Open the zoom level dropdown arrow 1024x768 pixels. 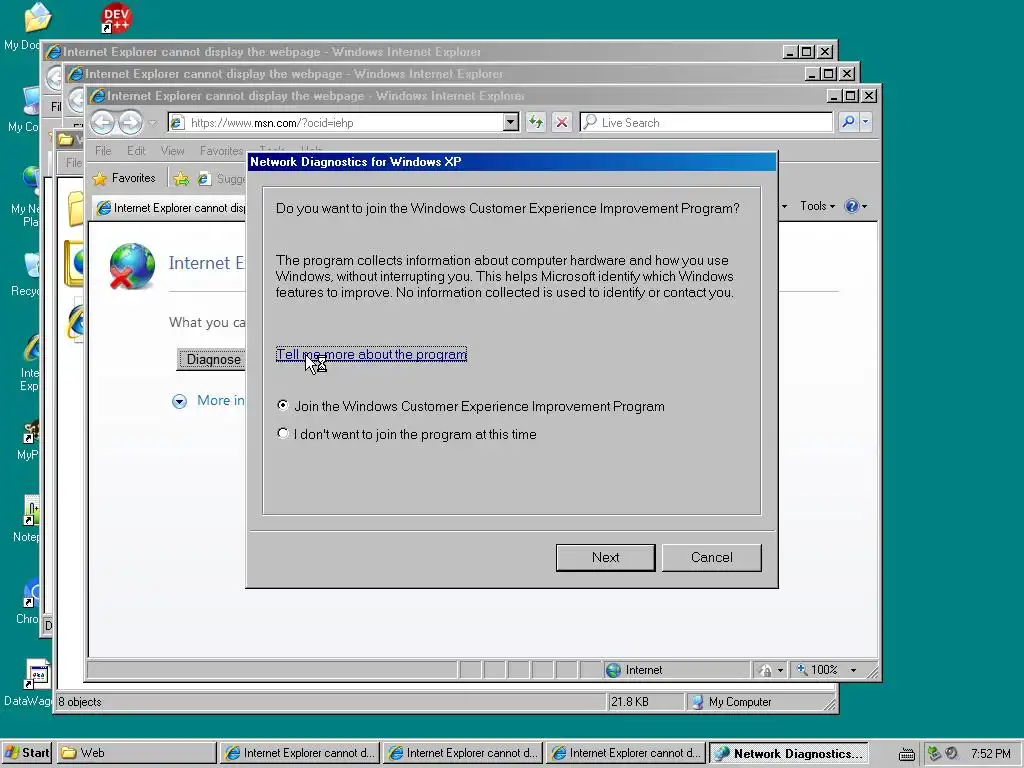[x=853, y=670]
